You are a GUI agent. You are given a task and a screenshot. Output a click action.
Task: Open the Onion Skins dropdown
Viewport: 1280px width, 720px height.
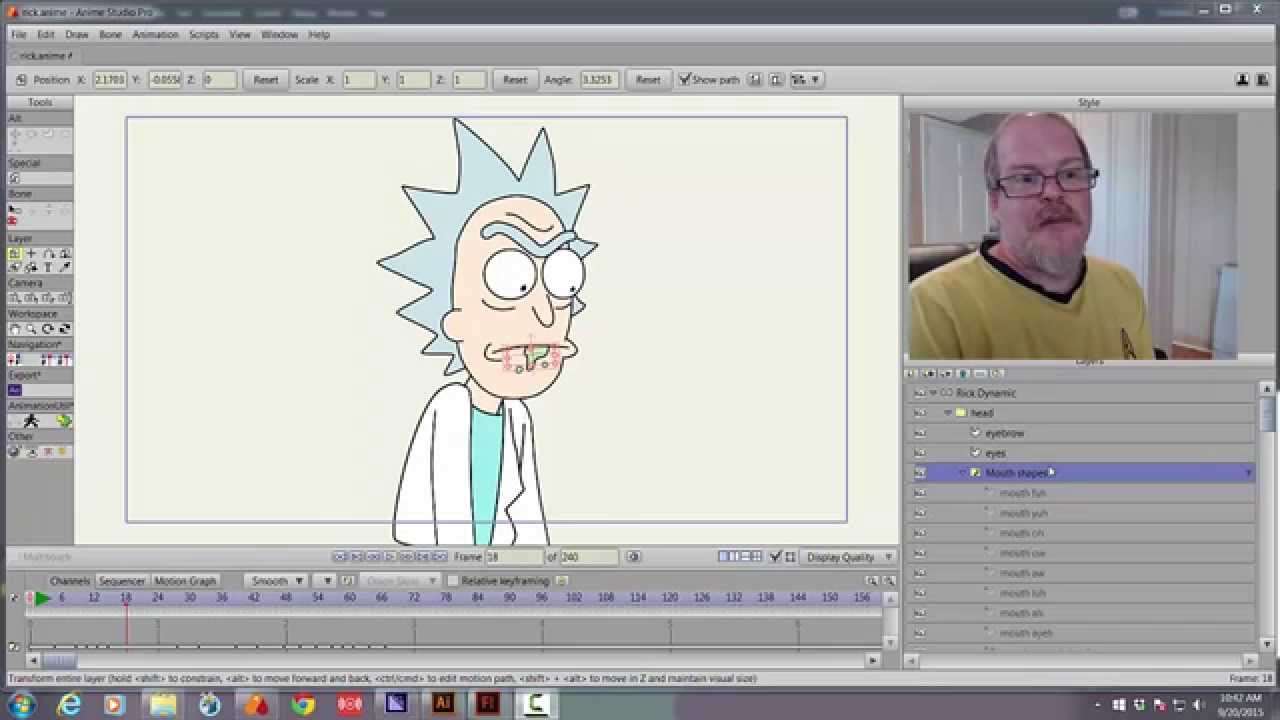pyautogui.click(x=398, y=581)
